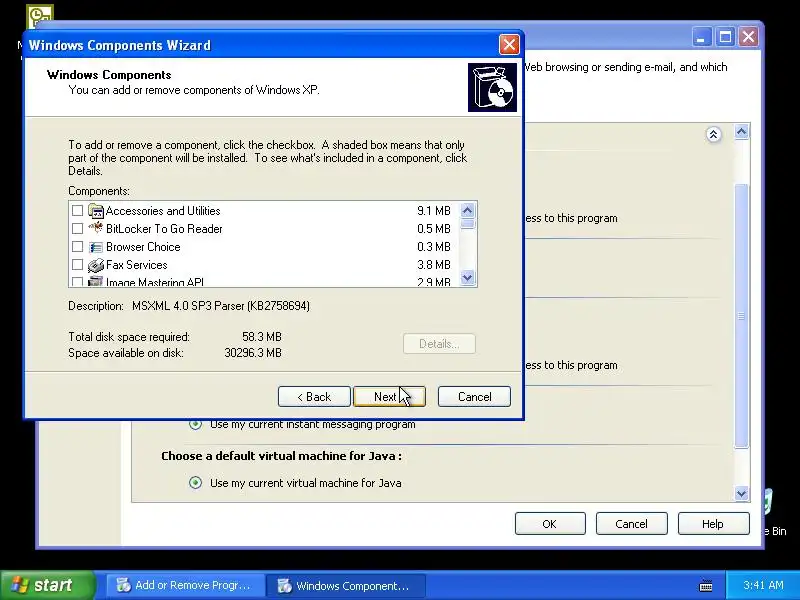800x600 pixels.
Task: Cancel the Windows Components Wizard
Action: coord(474,396)
